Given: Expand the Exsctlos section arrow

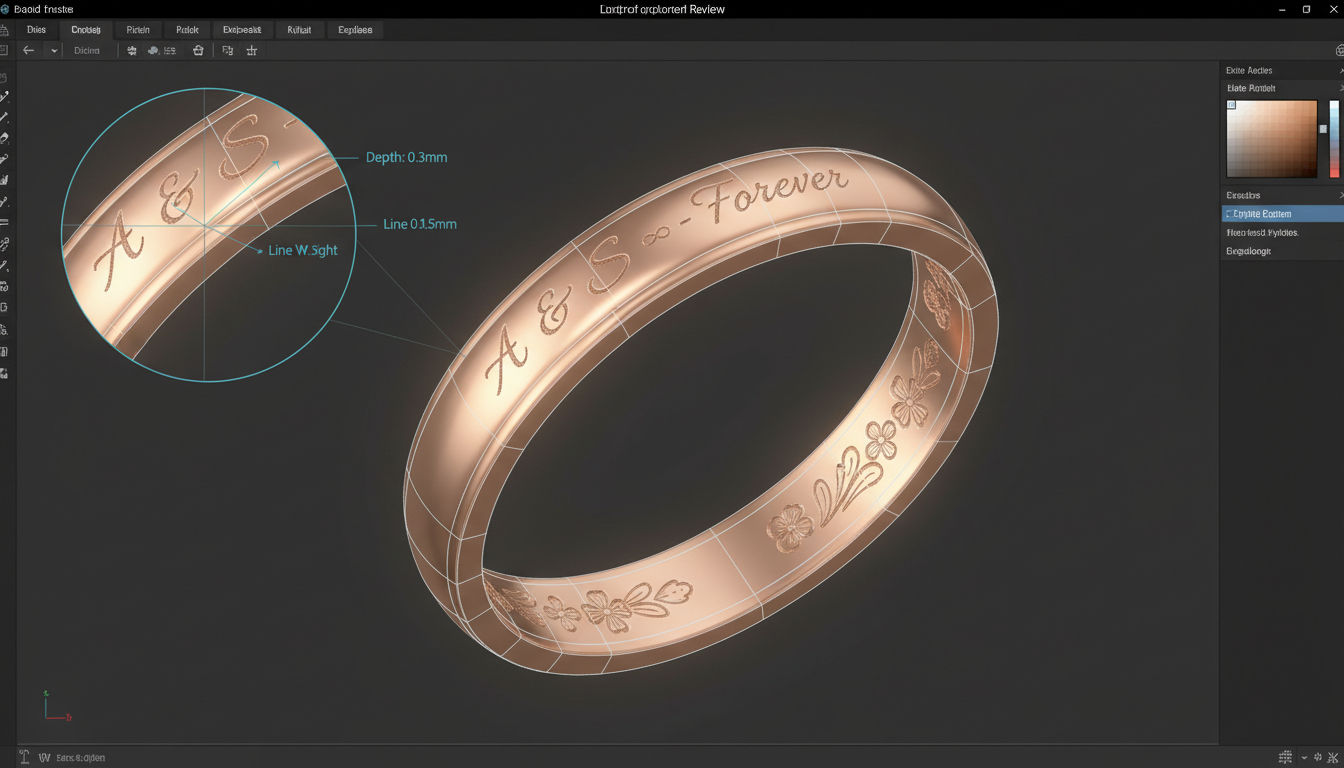Looking at the screenshot, I should pos(1340,195).
